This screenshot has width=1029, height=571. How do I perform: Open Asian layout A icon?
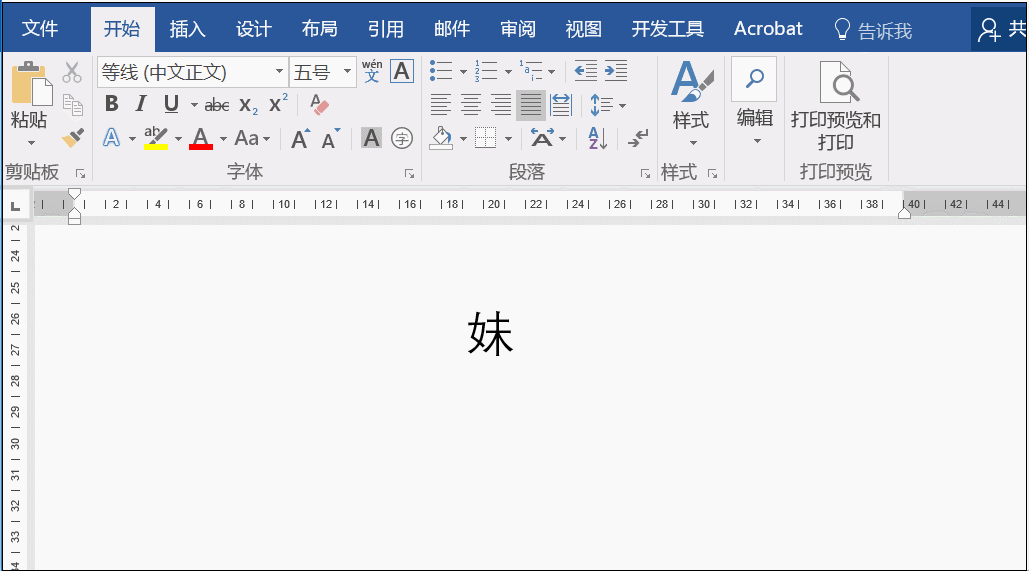point(542,138)
